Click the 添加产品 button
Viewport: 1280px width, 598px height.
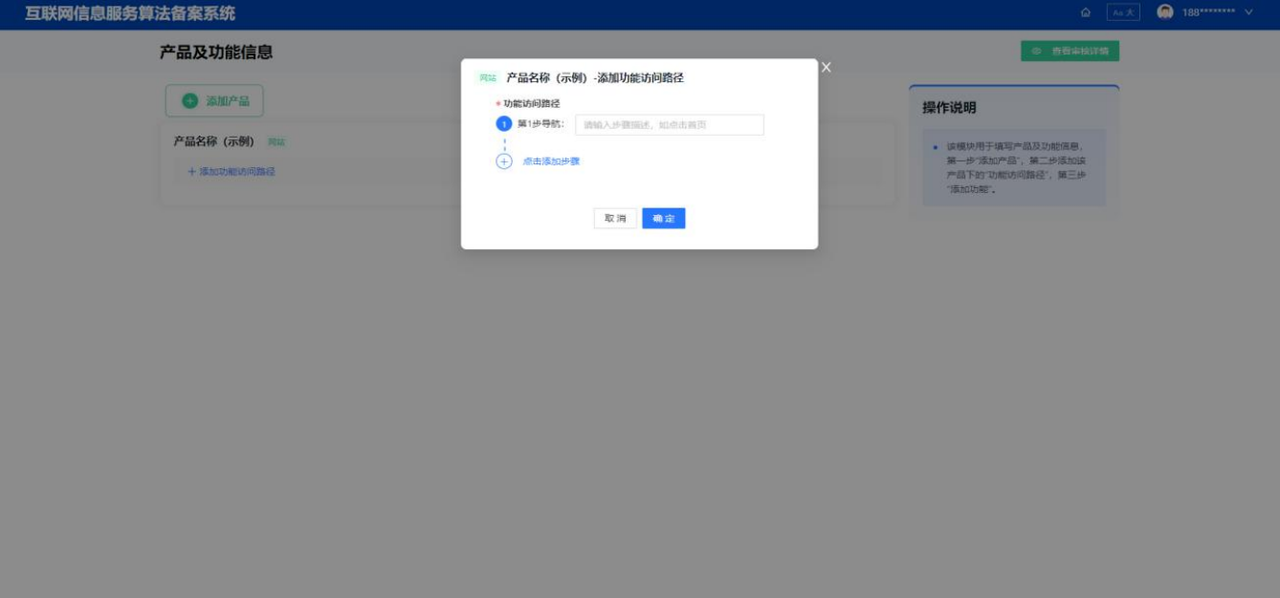[x=214, y=101]
